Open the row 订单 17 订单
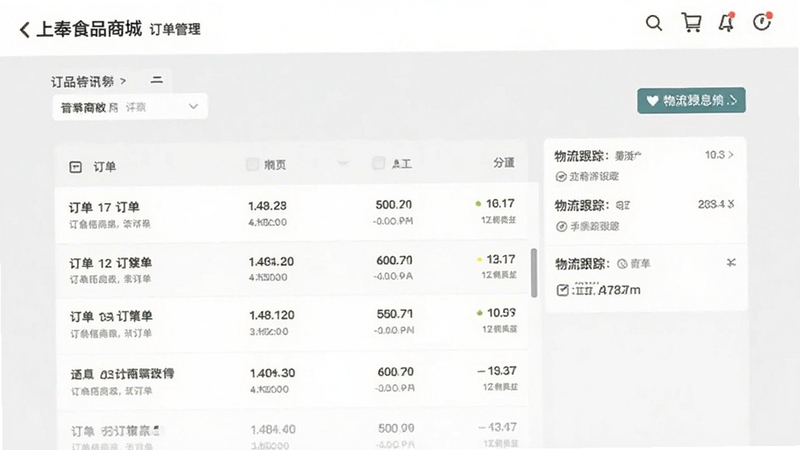Image resolution: width=800 pixels, height=450 pixels. 291,213
